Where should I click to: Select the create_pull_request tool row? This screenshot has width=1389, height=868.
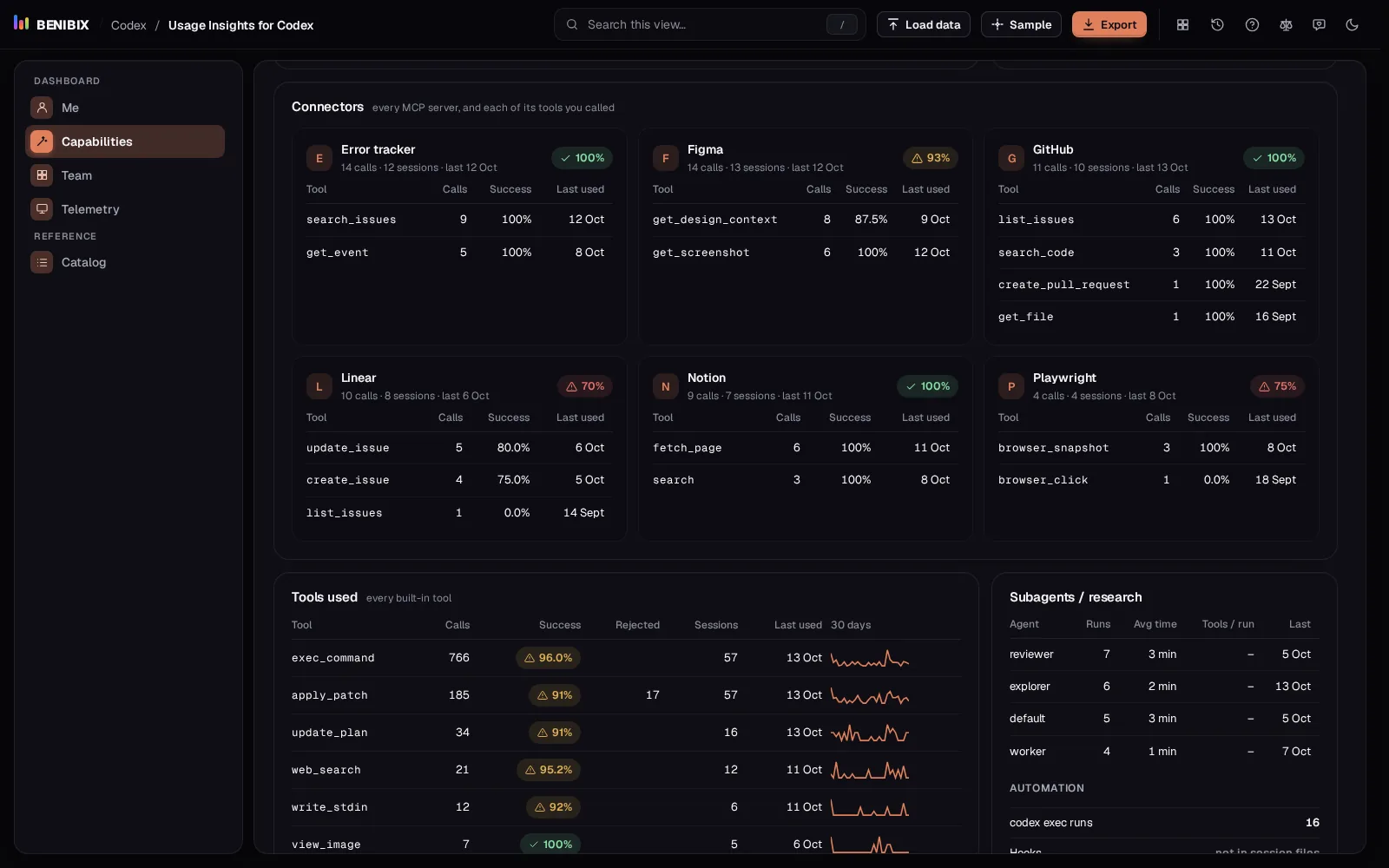[1150, 285]
